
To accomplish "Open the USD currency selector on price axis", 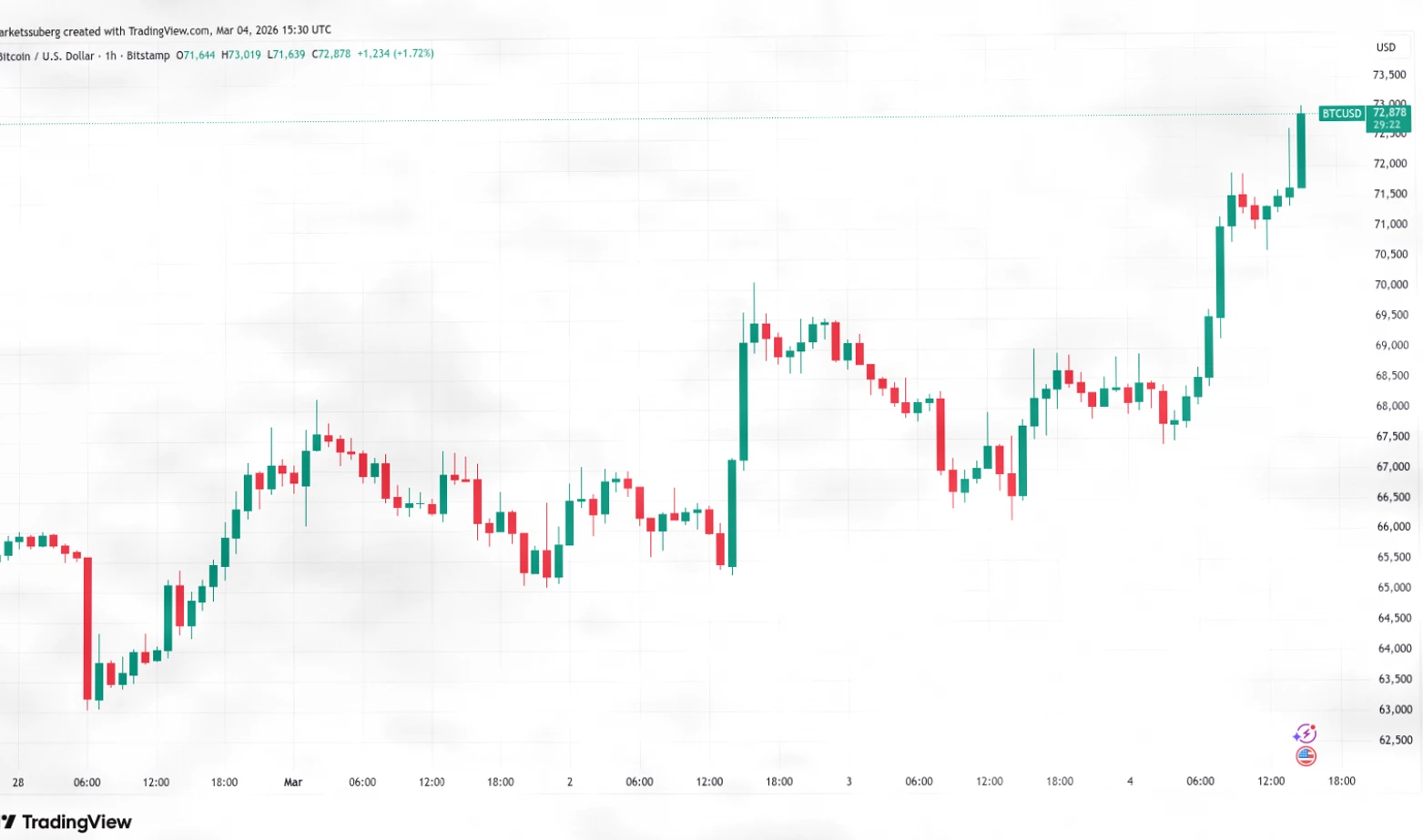I will pyautogui.click(x=1386, y=47).
